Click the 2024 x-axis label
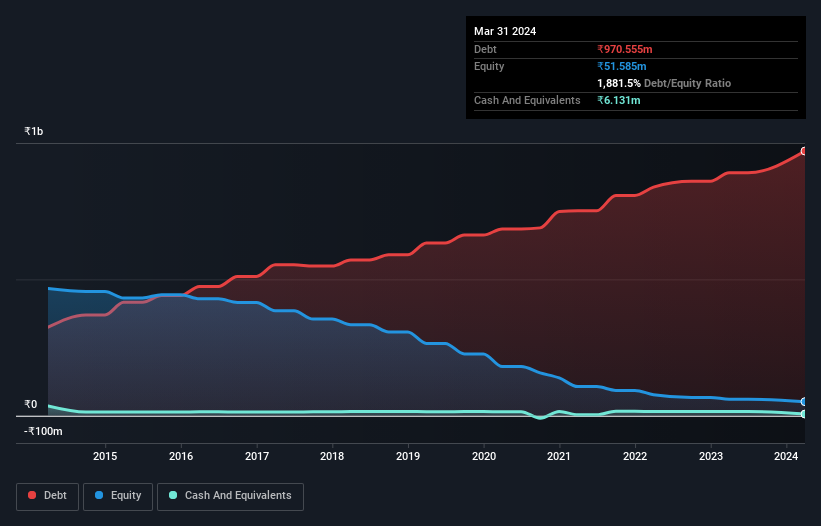The image size is (821, 526). (x=786, y=456)
